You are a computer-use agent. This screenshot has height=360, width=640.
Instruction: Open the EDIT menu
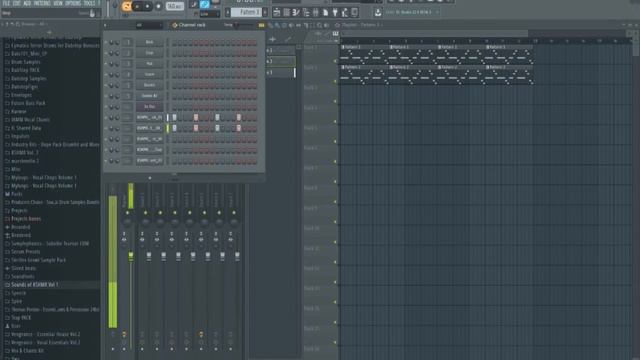tap(16, 3)
